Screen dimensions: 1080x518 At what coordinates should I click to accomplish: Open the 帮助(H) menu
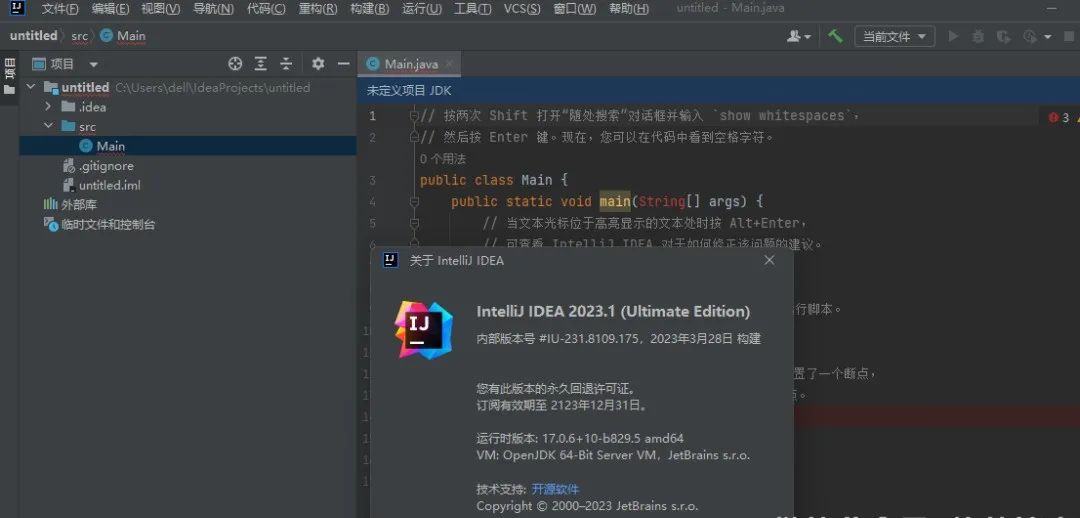coord(629,9)
